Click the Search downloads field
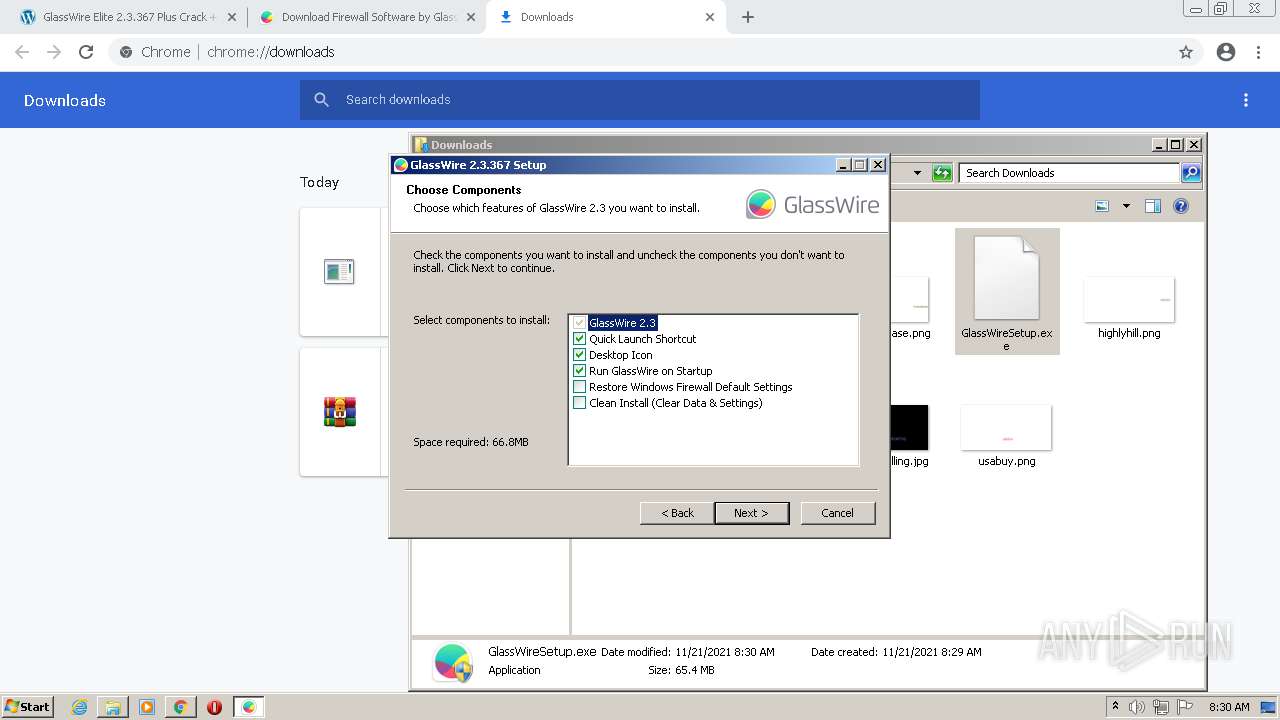This screenshot has width=1280, height=720. [640, 100]
